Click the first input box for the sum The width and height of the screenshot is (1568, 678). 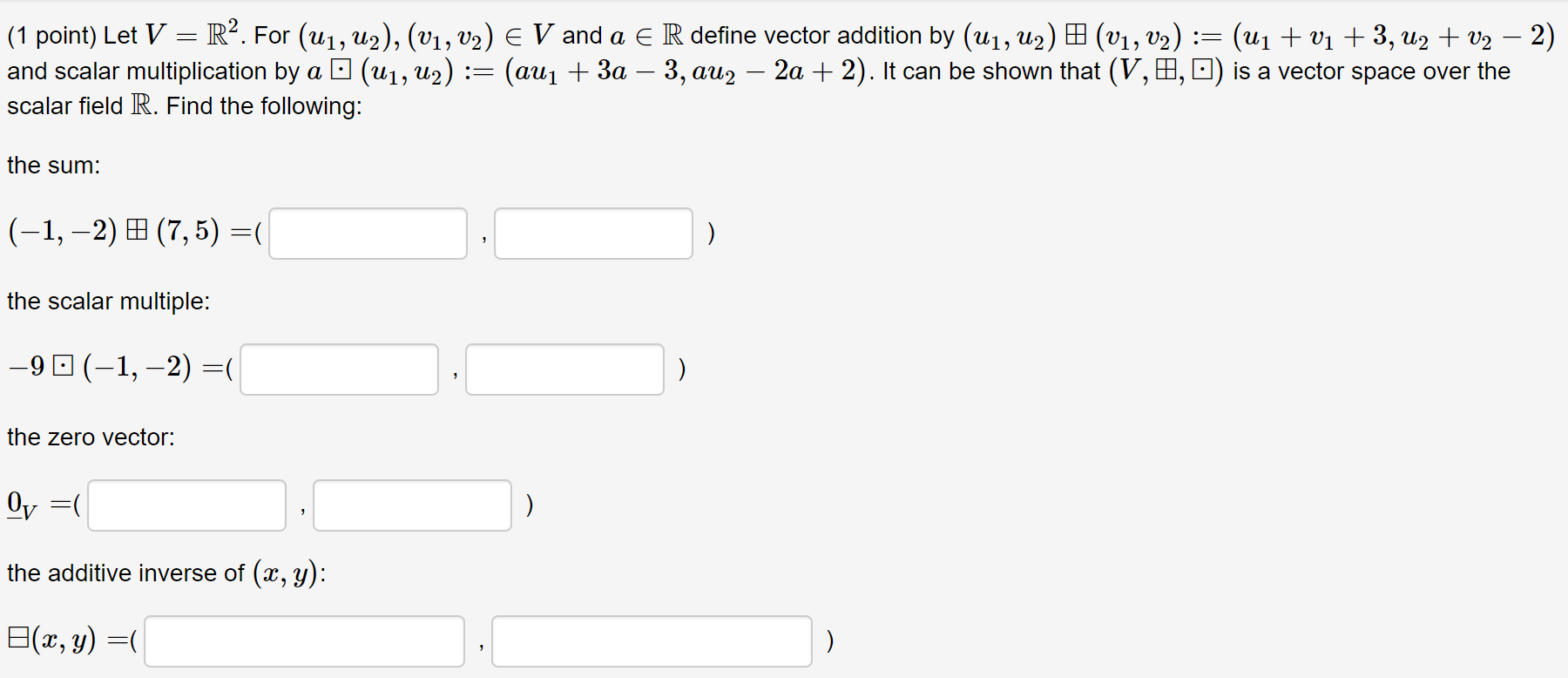coord(366,233)
